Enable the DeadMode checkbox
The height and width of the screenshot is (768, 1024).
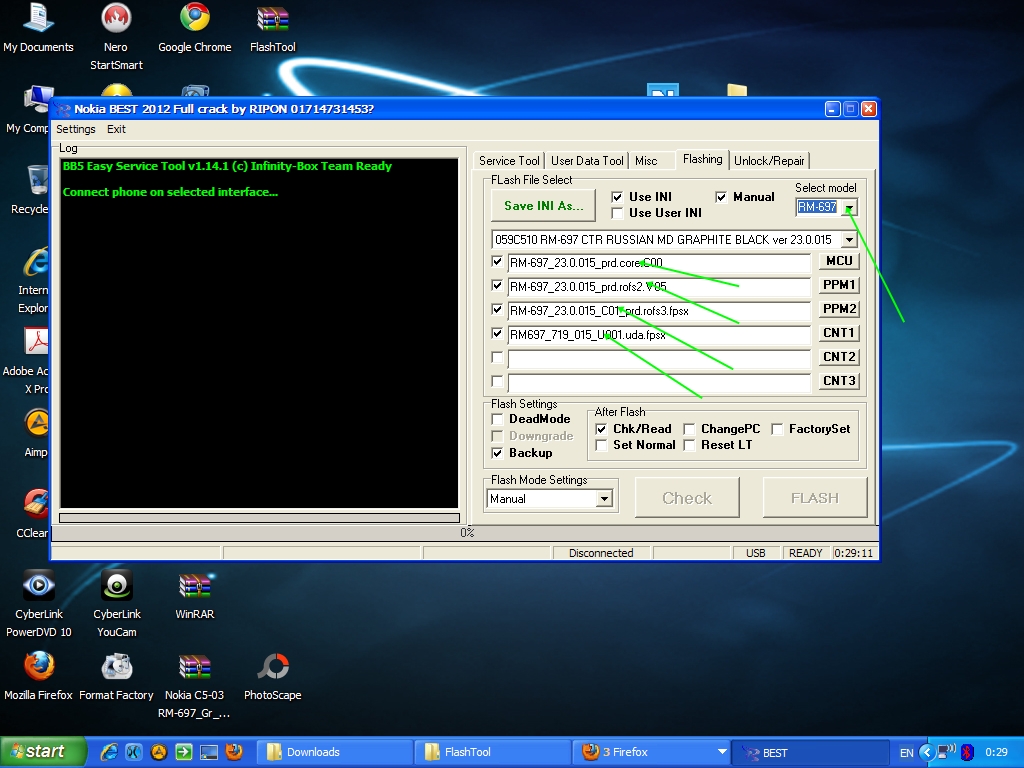click(497, 419)
